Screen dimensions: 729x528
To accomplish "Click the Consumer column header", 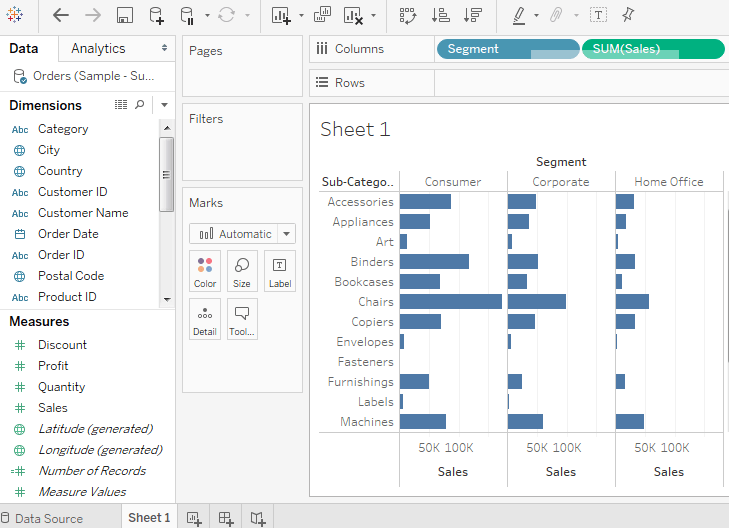I will 453,182.
